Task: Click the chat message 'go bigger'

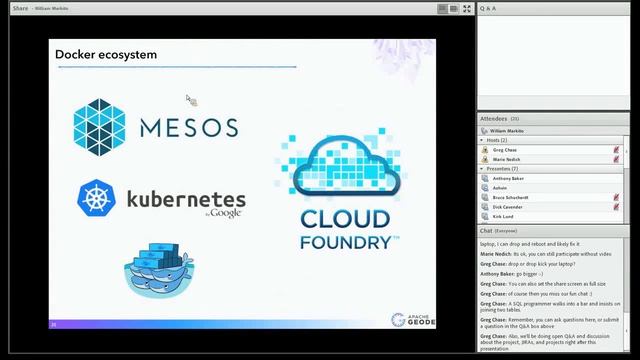Action: (x=511, y=274)
